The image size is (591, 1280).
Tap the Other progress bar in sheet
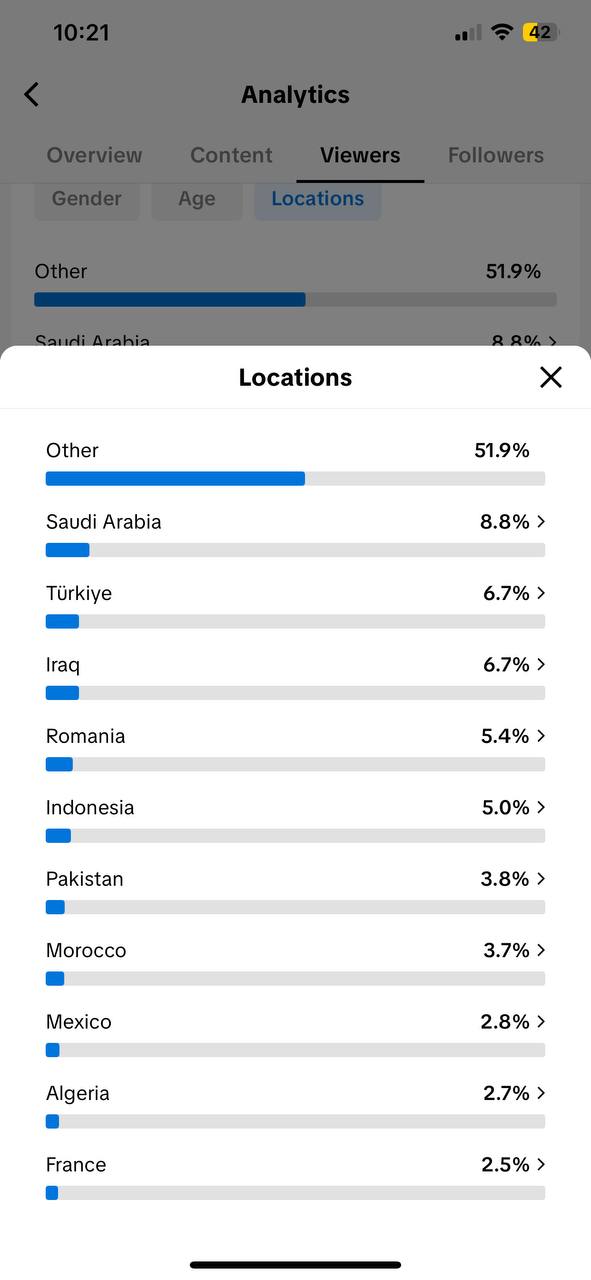tap(295, 478)
